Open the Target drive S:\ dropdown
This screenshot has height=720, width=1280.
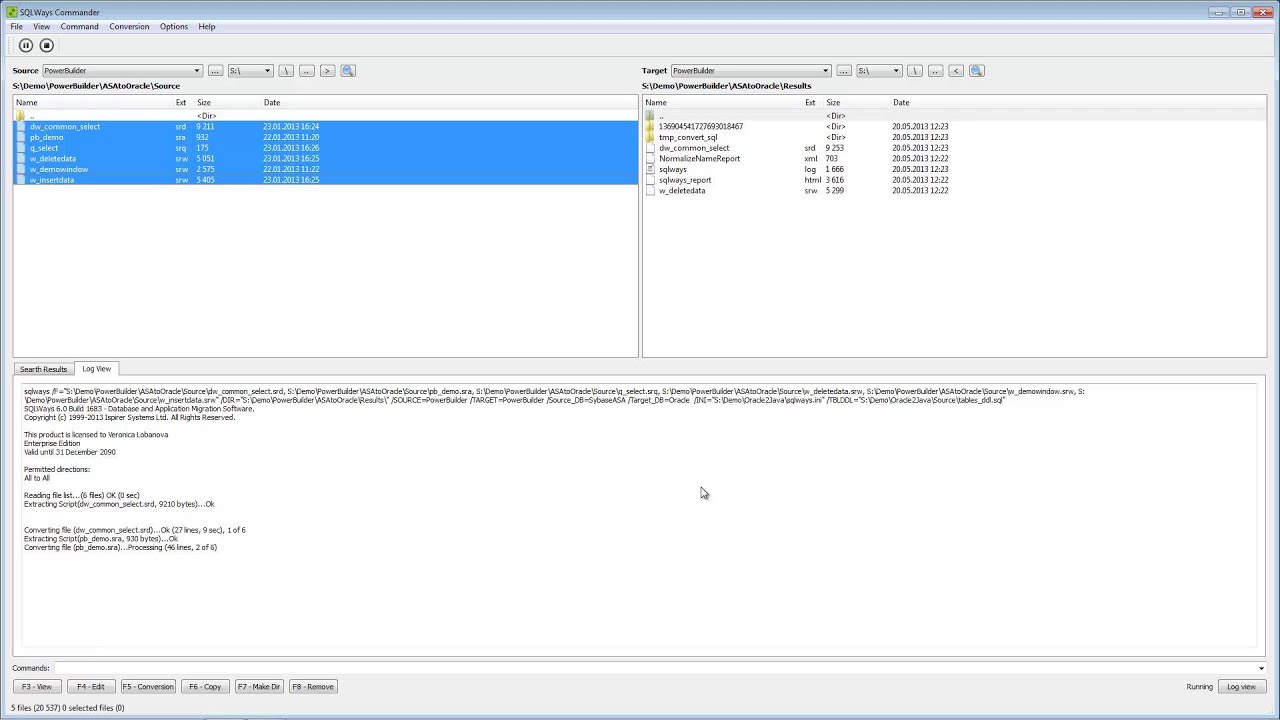click(x=879, y=71)
